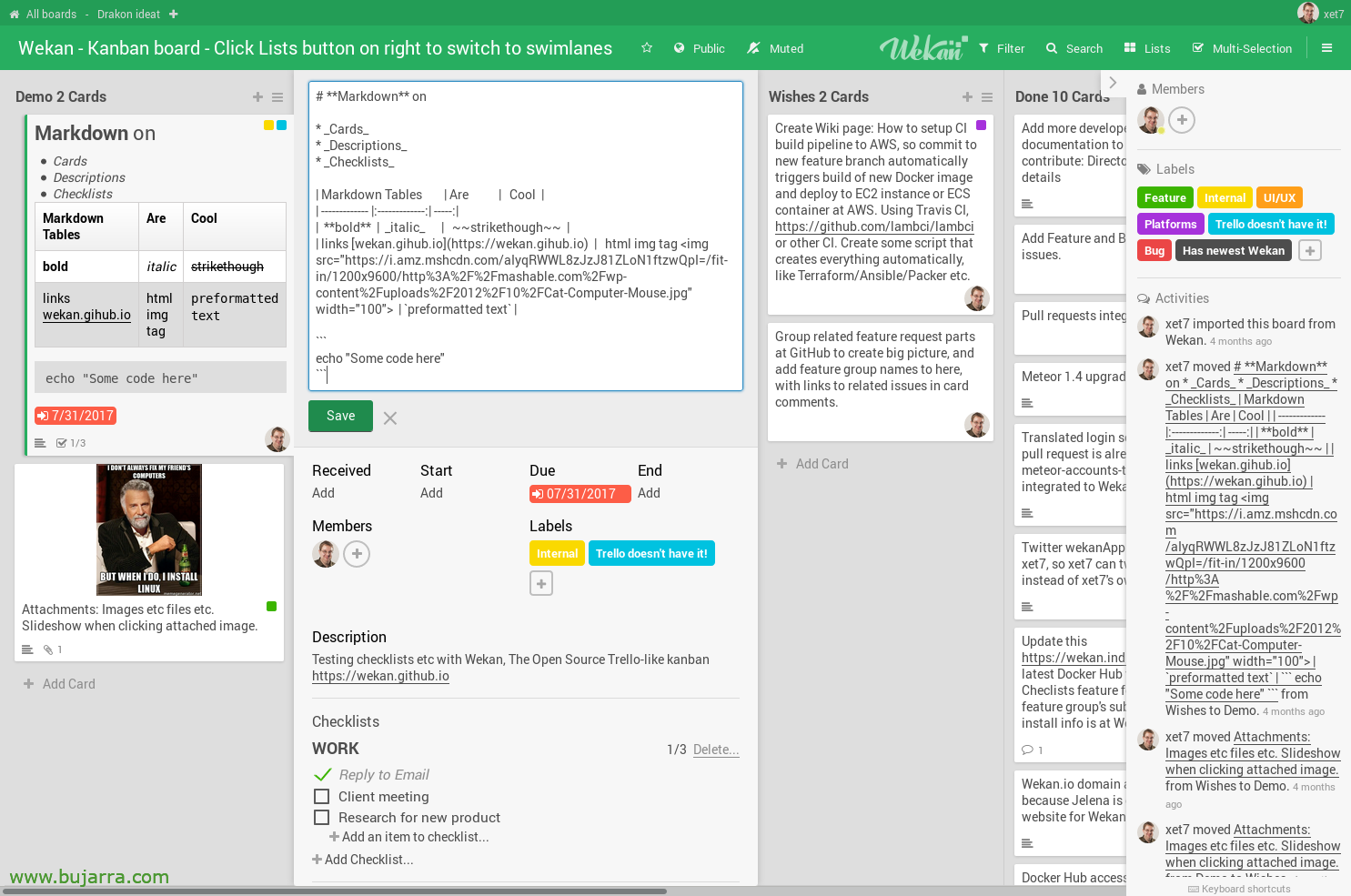The height and width of the screenshot is (896, 1351).
Task: Add member to card with plus circle
Action: click(357, 553)
